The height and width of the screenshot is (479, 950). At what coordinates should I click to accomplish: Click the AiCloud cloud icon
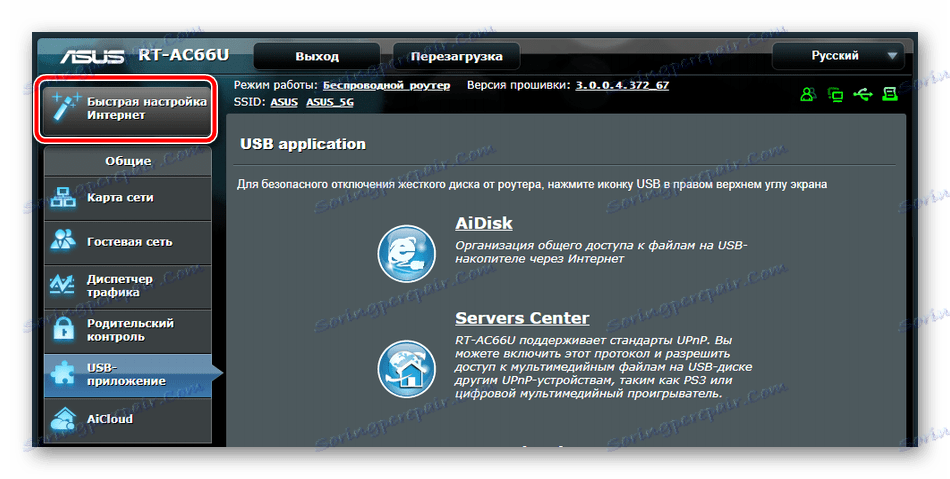pyautogui.click(x=63, y=418)
